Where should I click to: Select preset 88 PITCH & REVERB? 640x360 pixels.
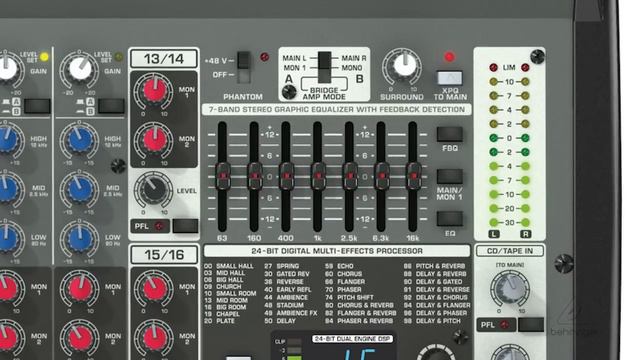(x=434, y=266)
